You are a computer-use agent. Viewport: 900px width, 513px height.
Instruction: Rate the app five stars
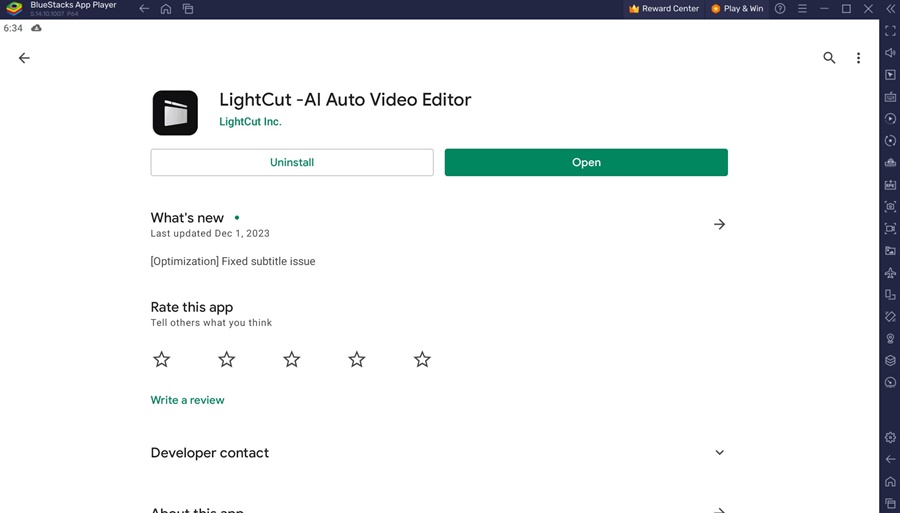click(x=422, y=360)
